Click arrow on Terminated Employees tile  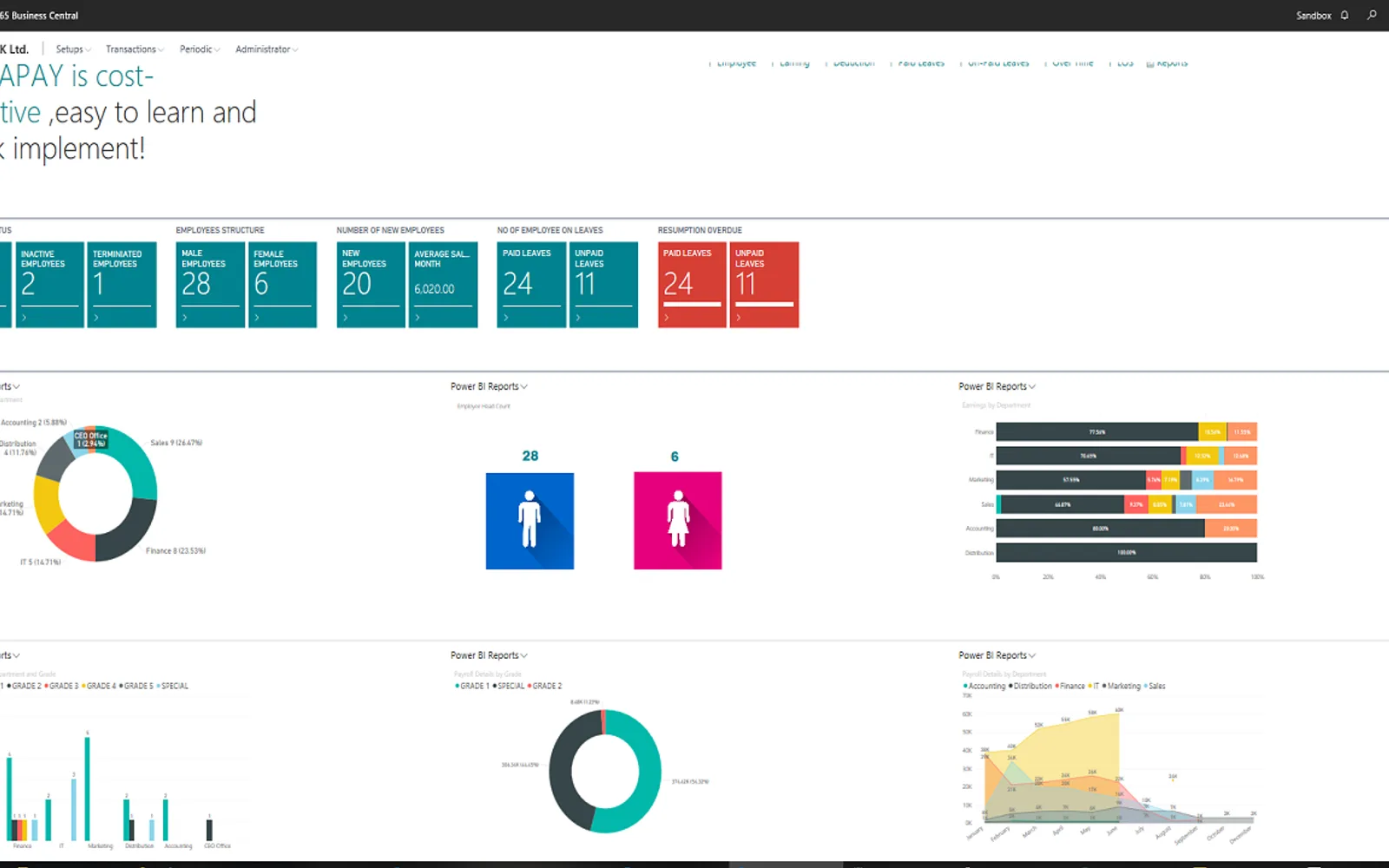[x=96, y=318]
